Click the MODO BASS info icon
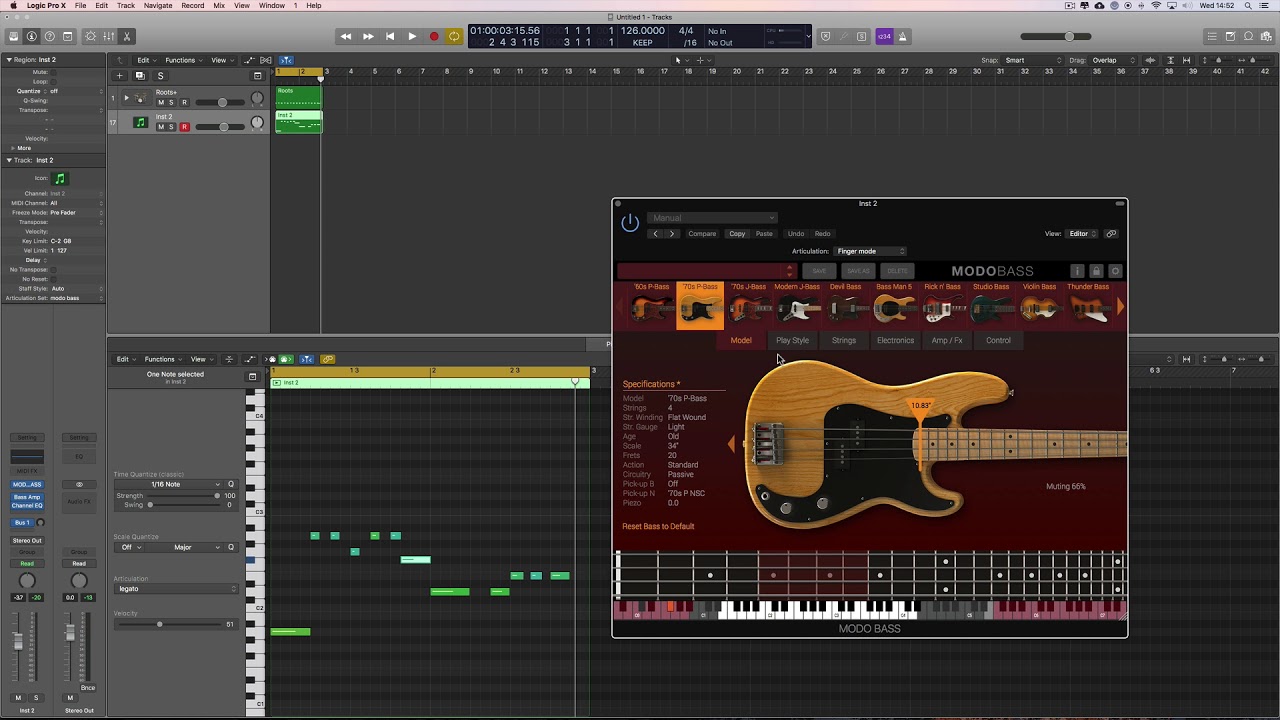The image size is (1280, 720). [x=1077, y=271]
